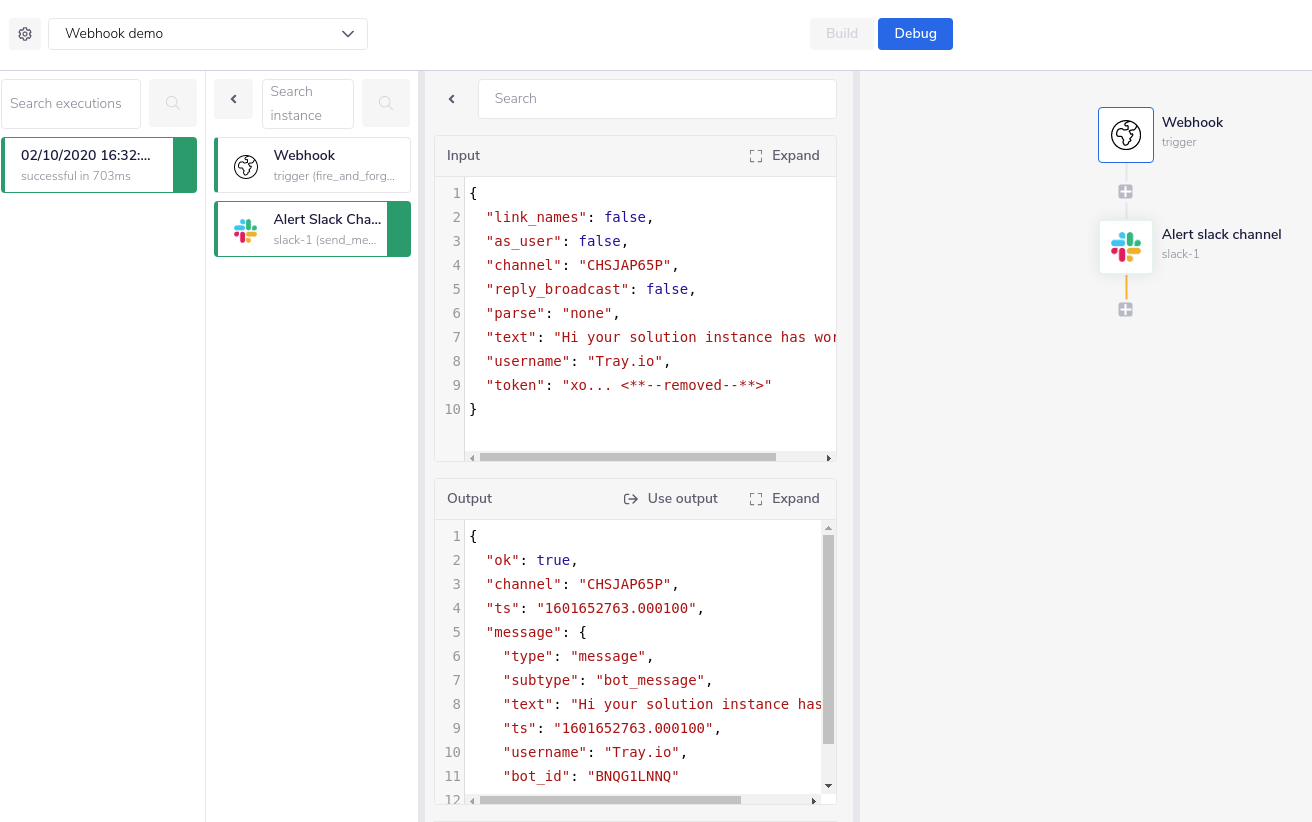1312x822 pixels.
Task: Select the Webhook globe icon on the canvas
Action: pyautogui.click(x=1125, y=134)
